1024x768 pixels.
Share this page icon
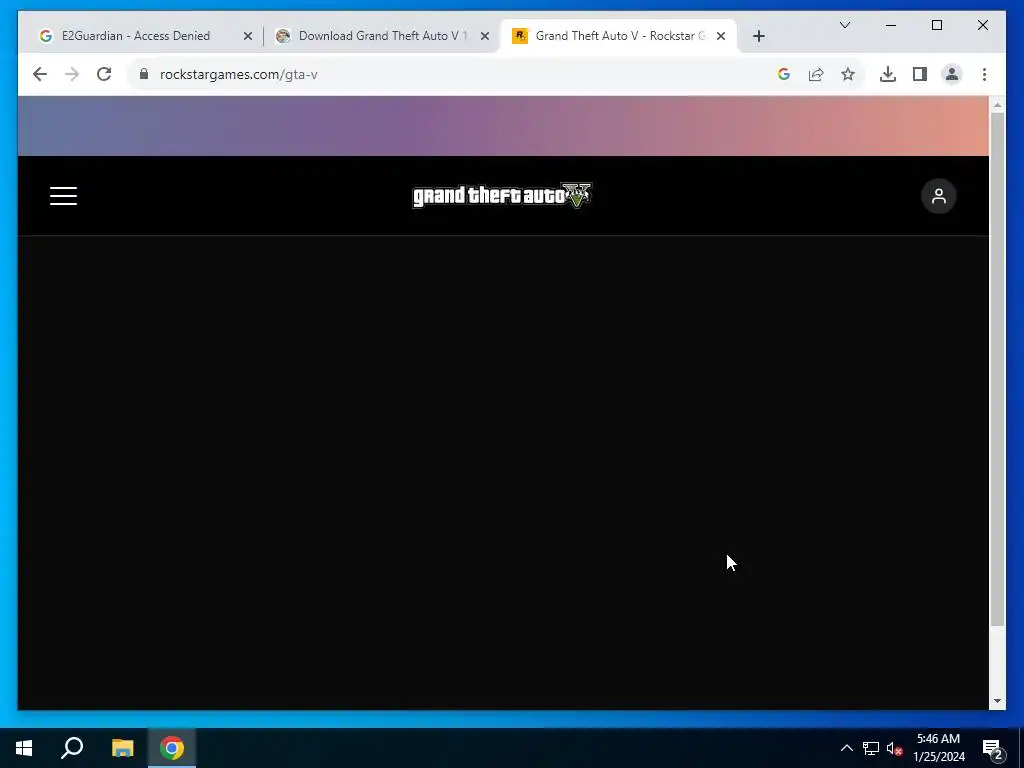[x=816, y=74]
